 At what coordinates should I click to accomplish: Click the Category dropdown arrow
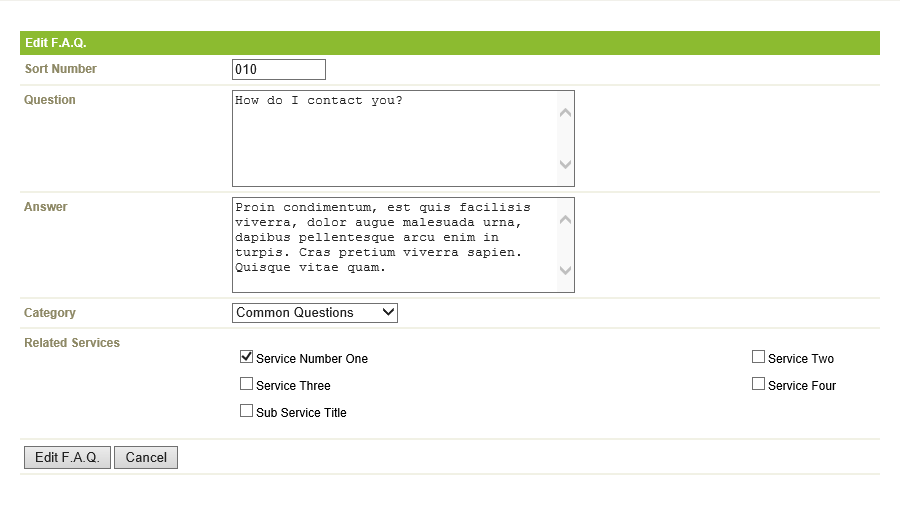click(x=389, y=313)
